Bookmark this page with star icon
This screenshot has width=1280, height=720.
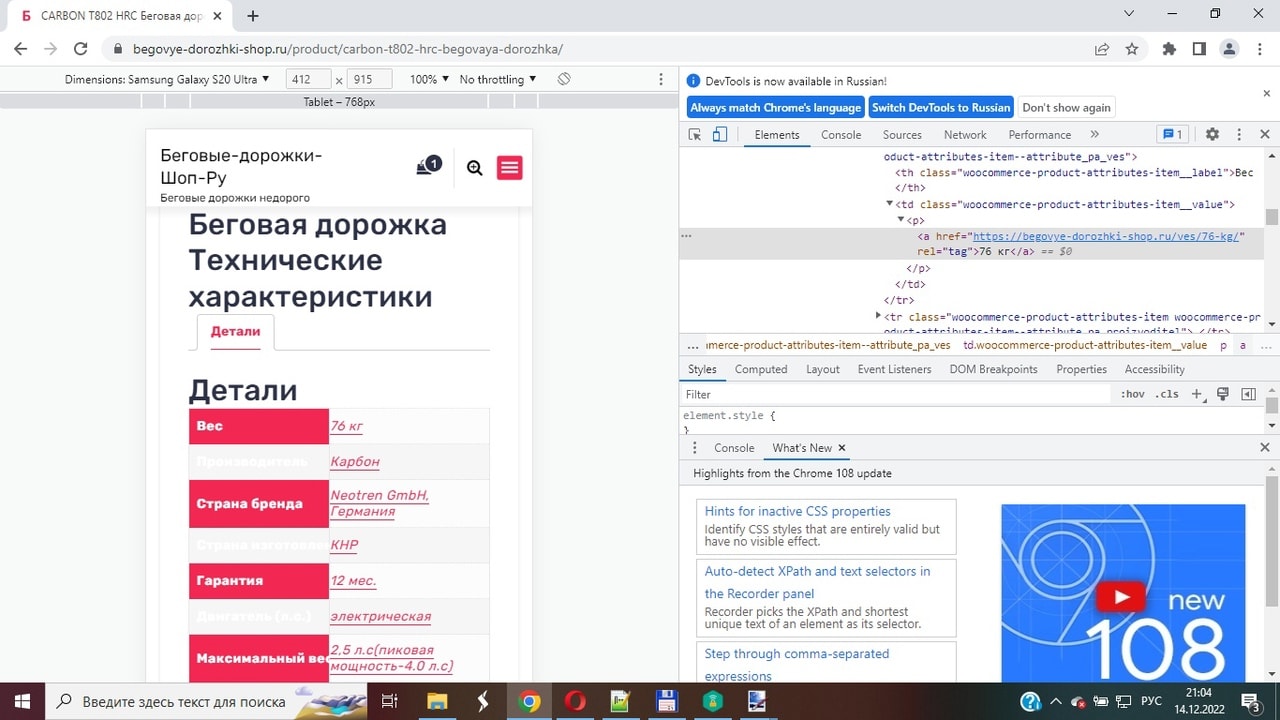1132,48
